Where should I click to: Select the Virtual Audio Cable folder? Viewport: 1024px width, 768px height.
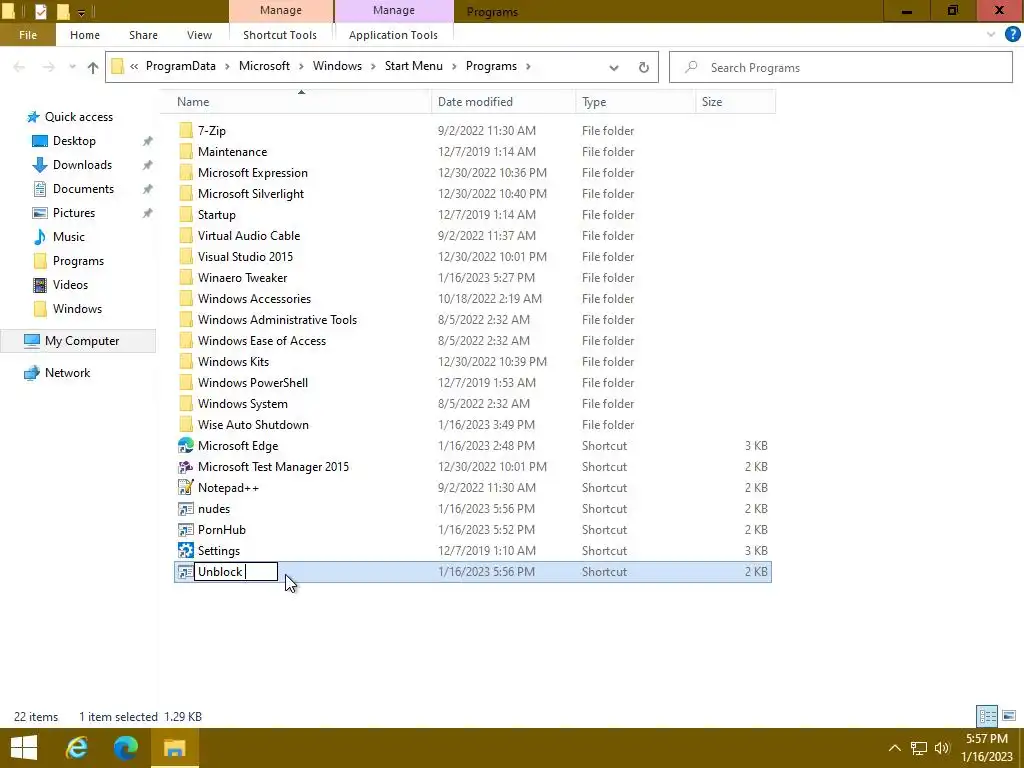pos(473,236)
